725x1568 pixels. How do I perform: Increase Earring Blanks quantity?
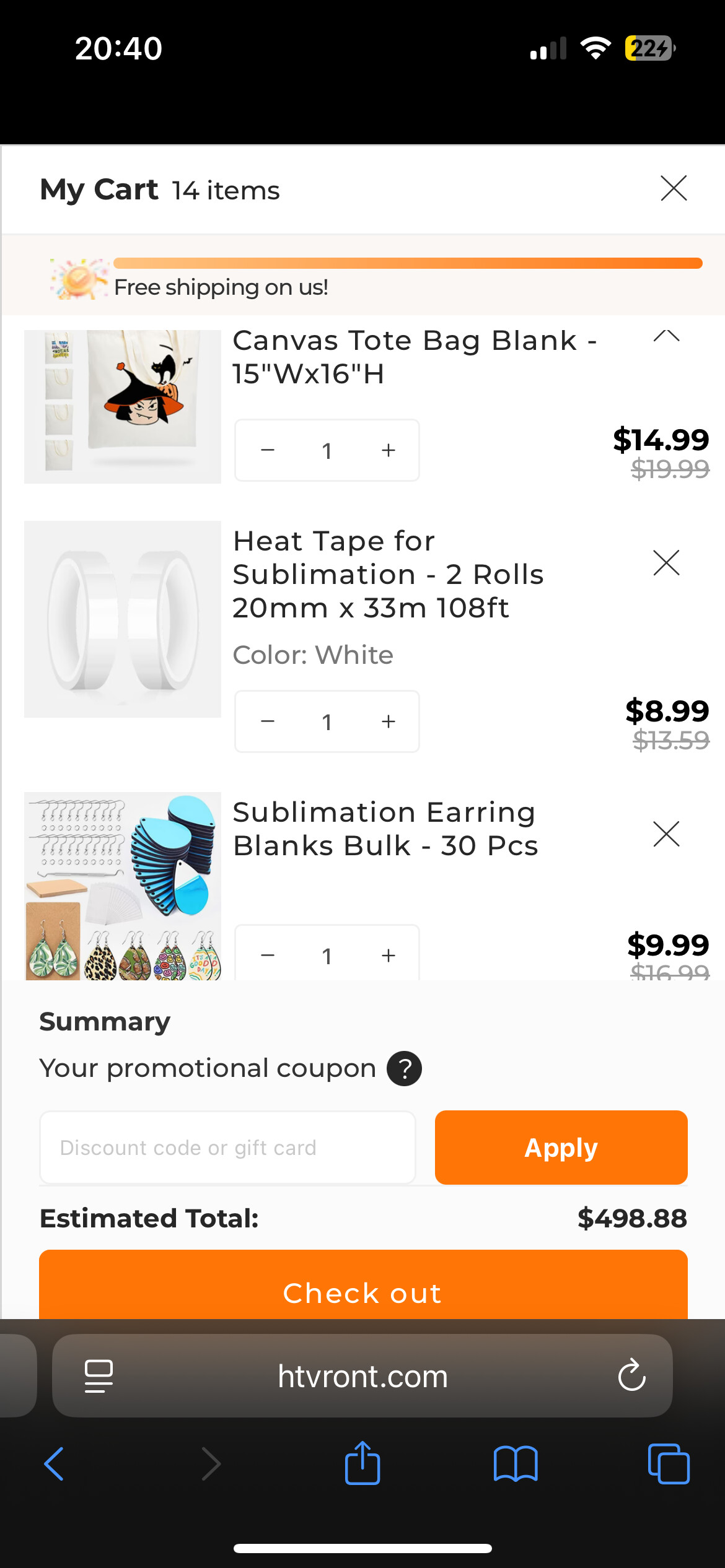pos(388,956)
